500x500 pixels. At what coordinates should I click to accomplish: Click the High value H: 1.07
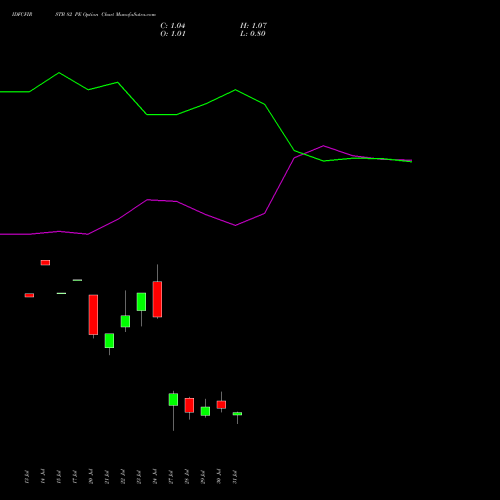(x=253, y=26)
